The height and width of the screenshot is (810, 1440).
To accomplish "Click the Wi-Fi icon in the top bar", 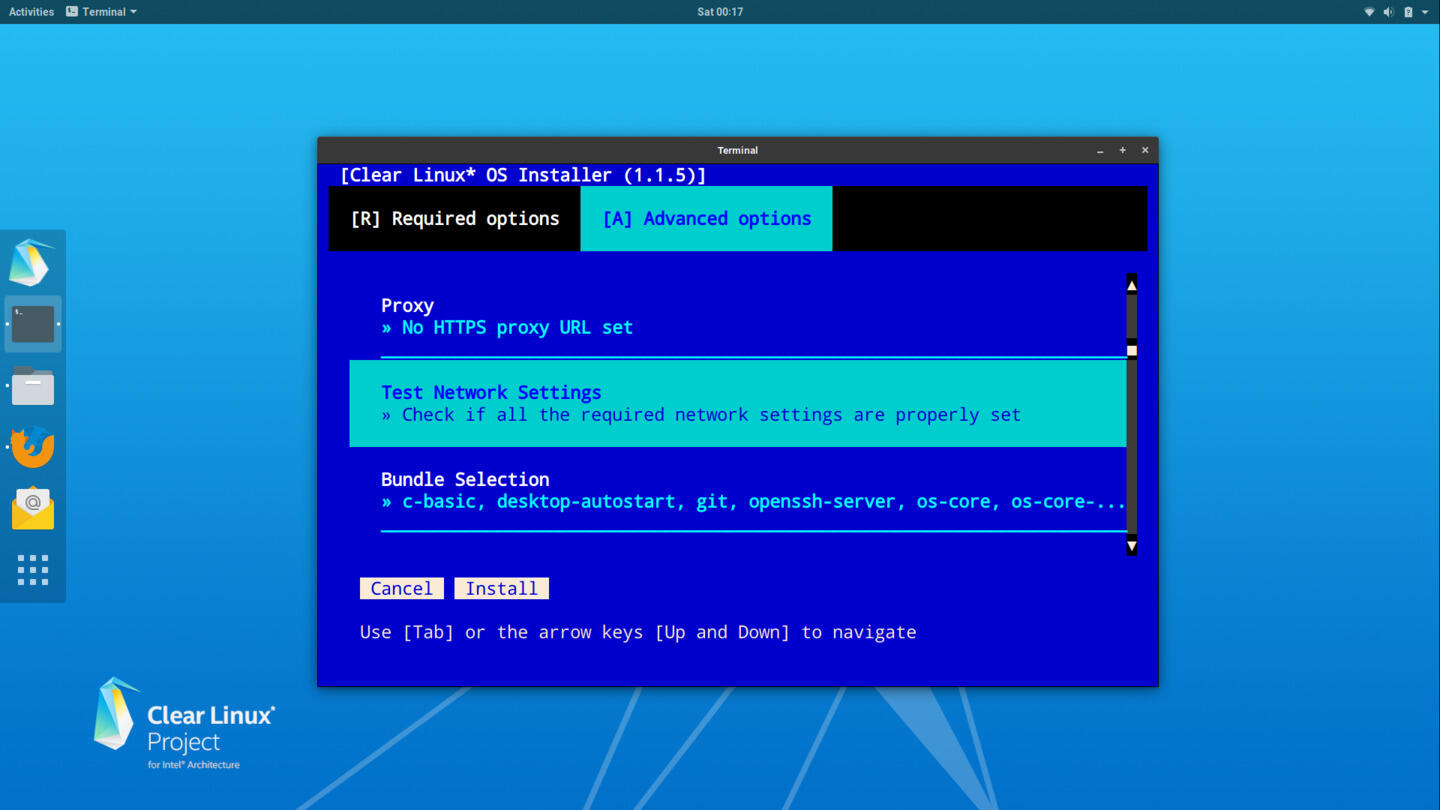I will (1369, 12).
